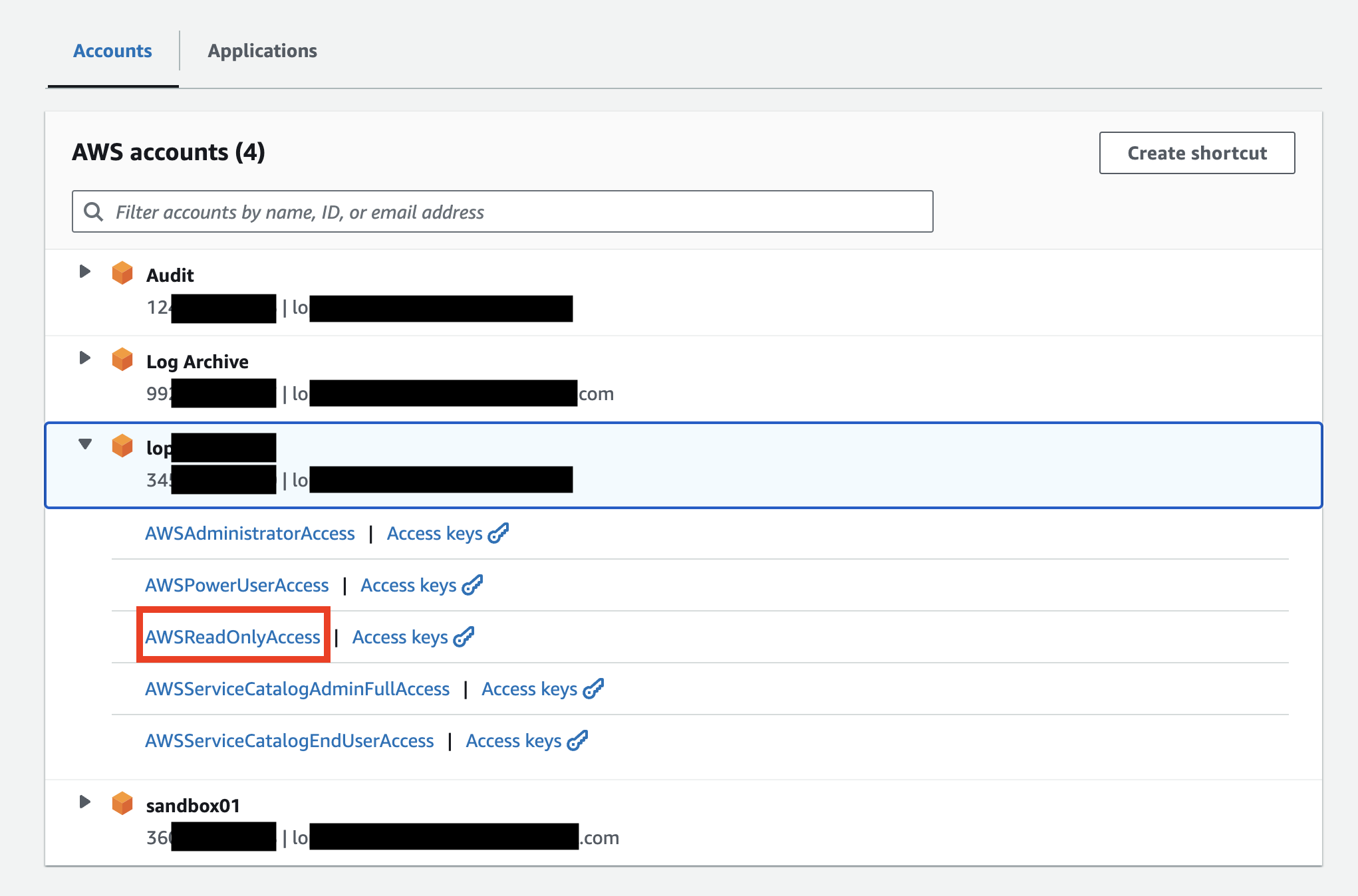Click the Audit account cube icon
Image resolution: width=1358 pixels, height=896 pixels.
122,273
